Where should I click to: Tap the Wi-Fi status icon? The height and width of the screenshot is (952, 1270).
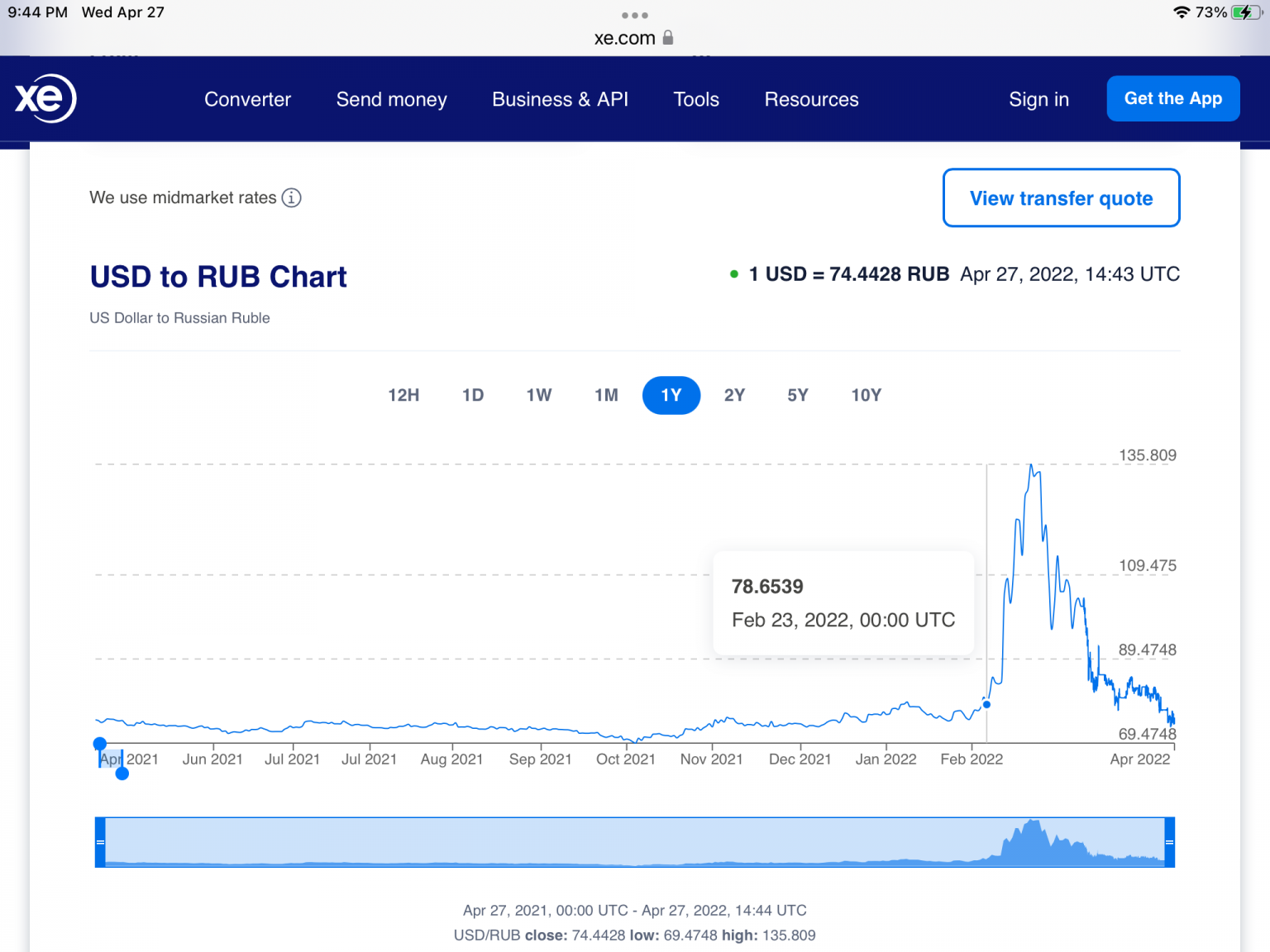coord(1182,12)
